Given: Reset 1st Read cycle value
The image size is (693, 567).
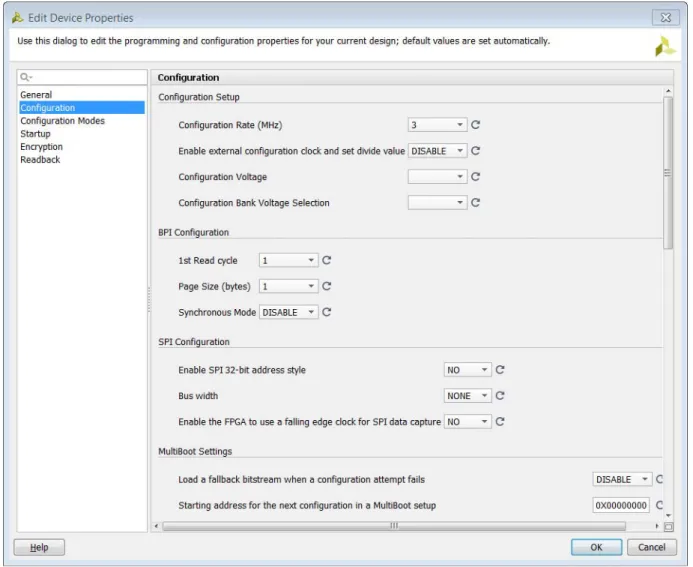Looking at the screenshot, I should click(x=327, y=260).
